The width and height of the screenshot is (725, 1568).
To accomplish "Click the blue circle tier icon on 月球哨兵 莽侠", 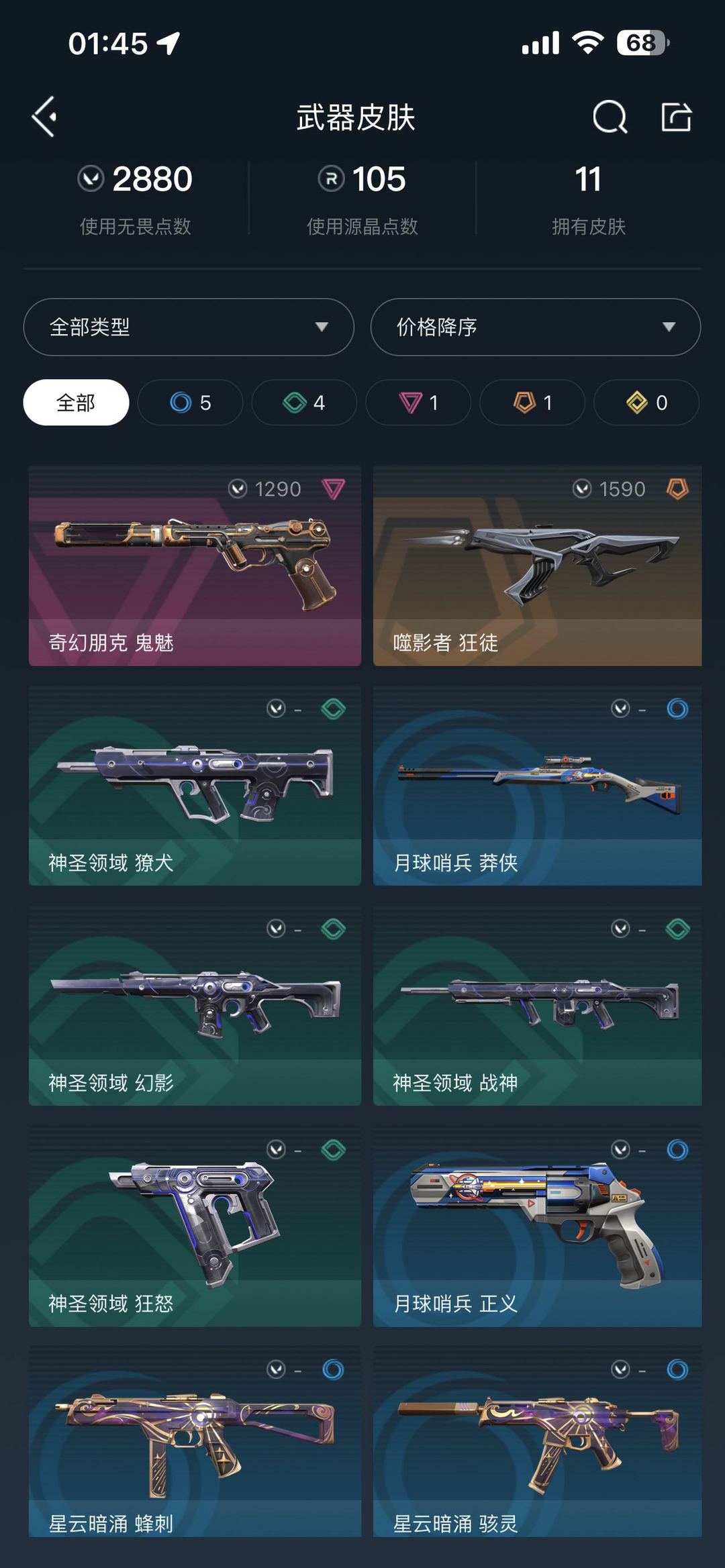I will coord(677,709).
